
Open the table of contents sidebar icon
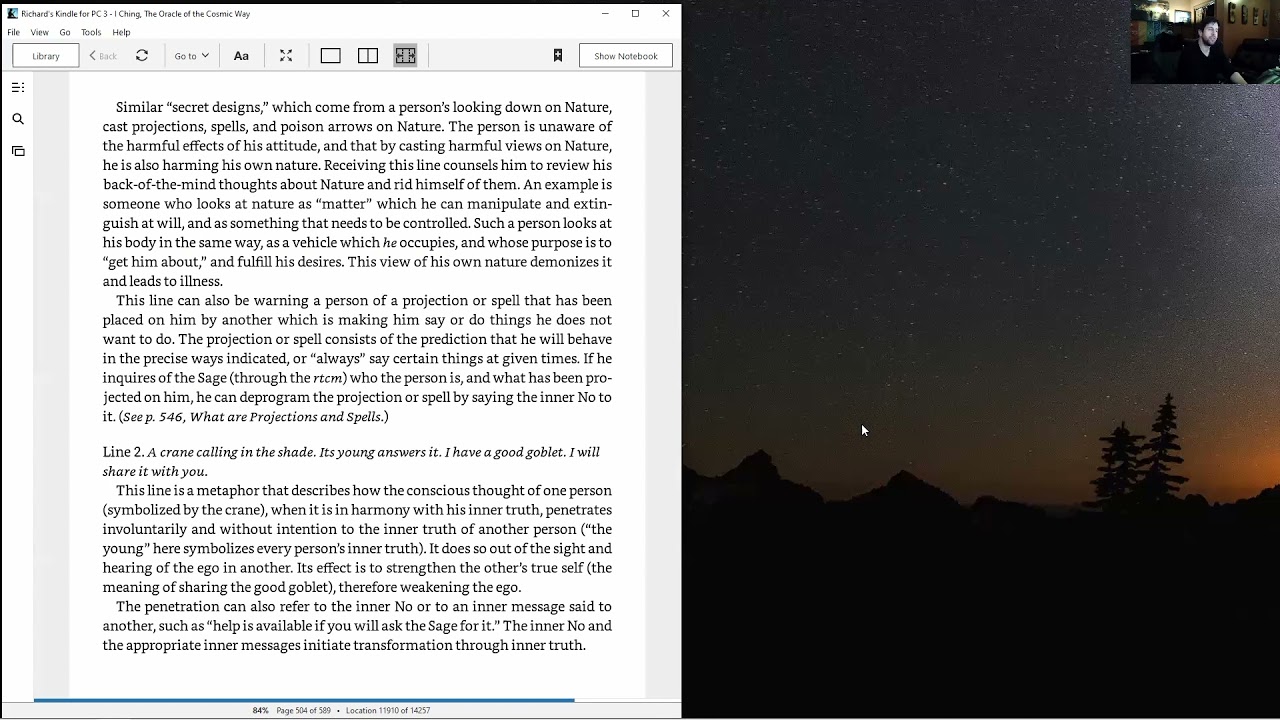point(18,88)
